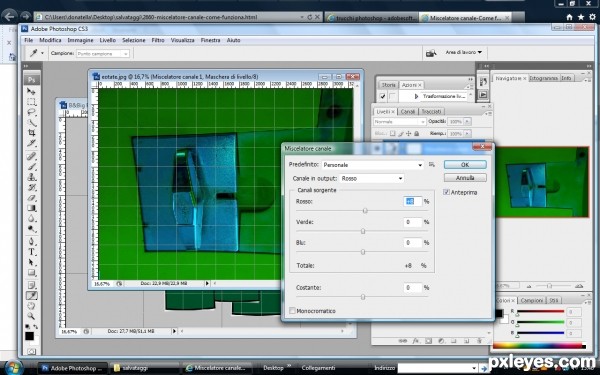This screenshot has height=375, width=600.
Task: Select the Move tool
Action: (31, 91)
